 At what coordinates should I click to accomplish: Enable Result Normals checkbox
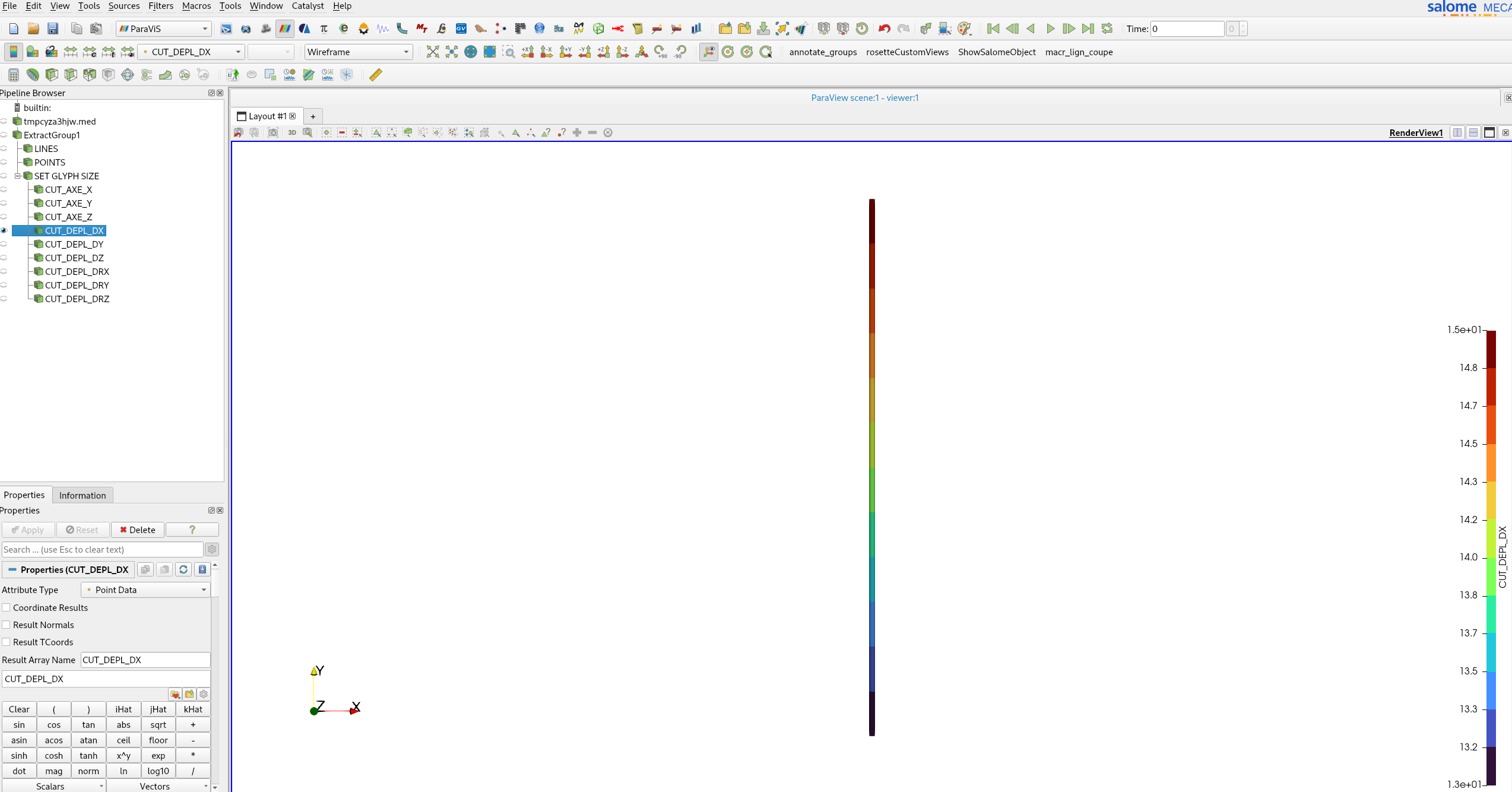tap(6, 625)
